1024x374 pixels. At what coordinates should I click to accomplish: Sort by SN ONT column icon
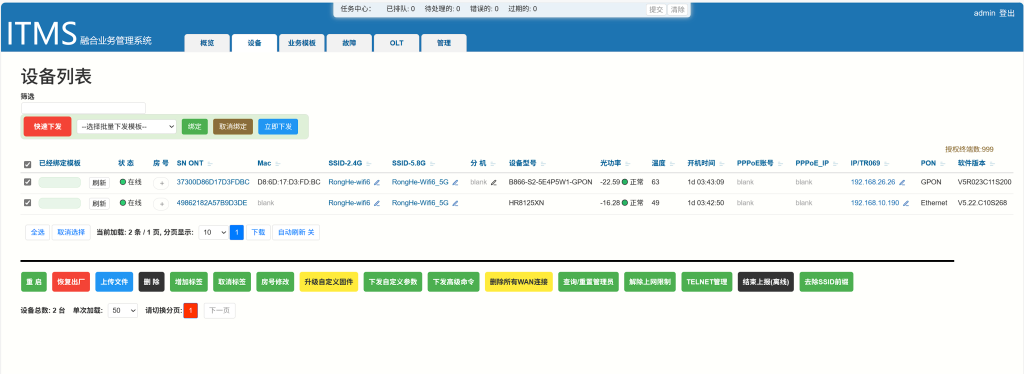(x=210, y=163)
